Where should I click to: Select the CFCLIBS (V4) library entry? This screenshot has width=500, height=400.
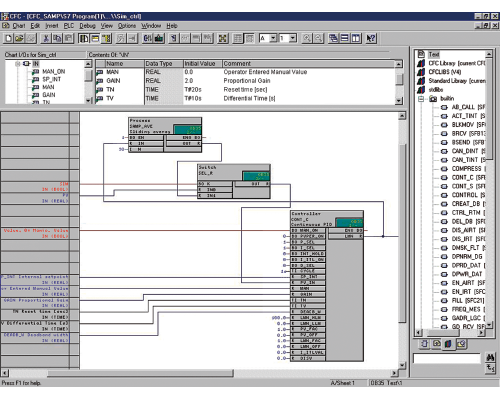[445, 72]
